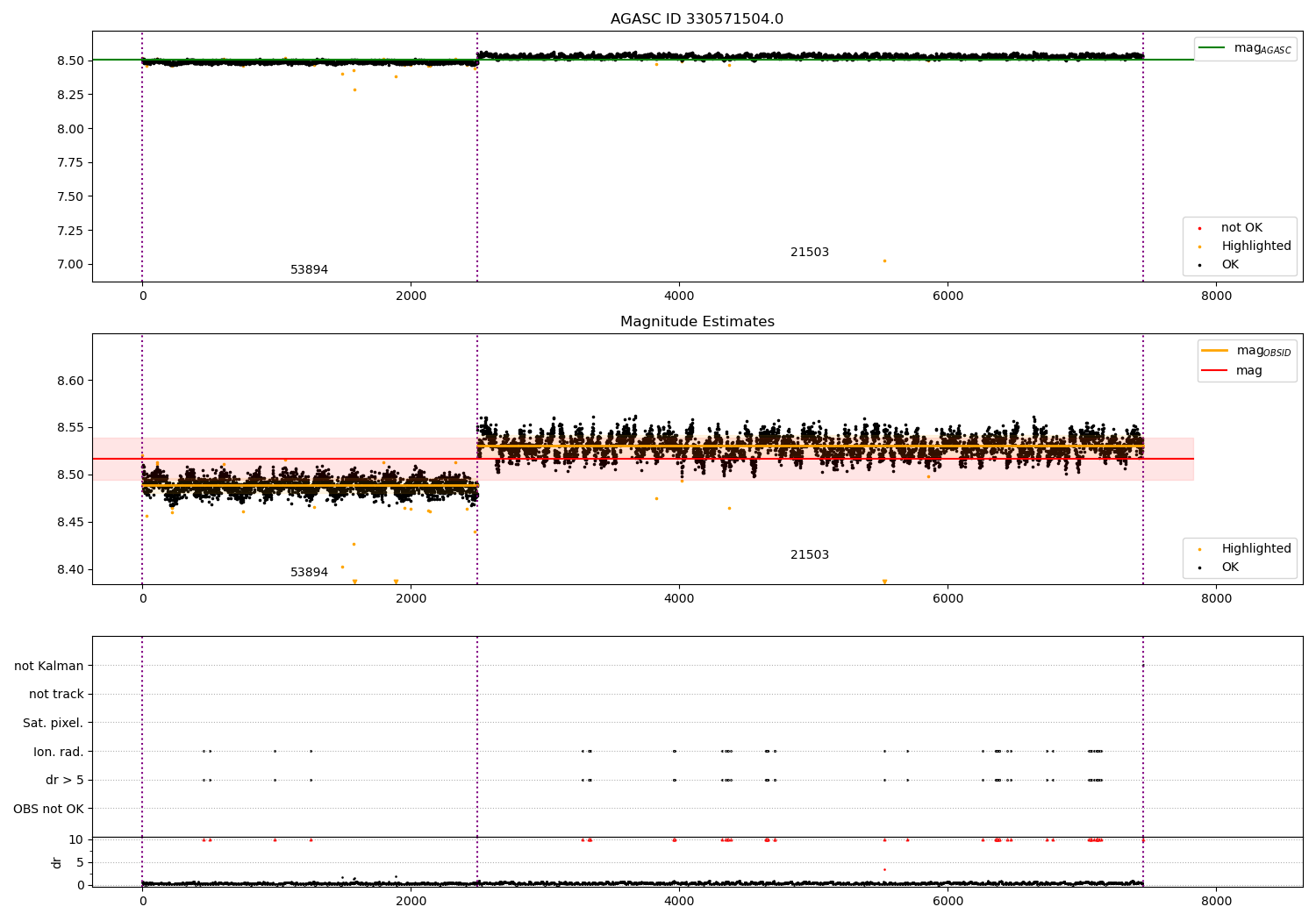Click the 10 tick on dr axis

pos(76,840)
